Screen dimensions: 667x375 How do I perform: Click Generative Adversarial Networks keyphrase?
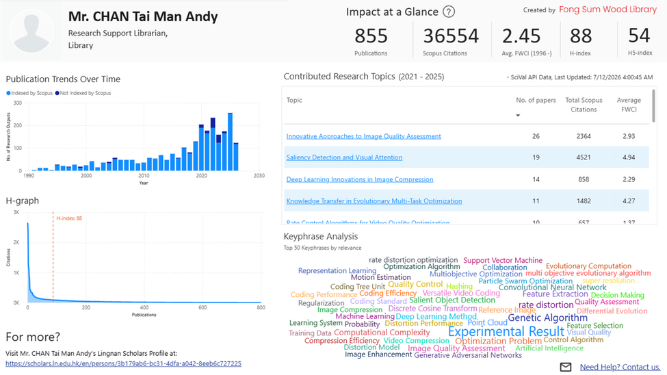click(x=468, y=355)
